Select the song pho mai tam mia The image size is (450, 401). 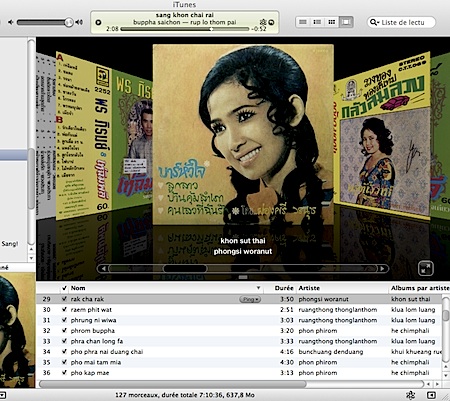click(96, 362)
